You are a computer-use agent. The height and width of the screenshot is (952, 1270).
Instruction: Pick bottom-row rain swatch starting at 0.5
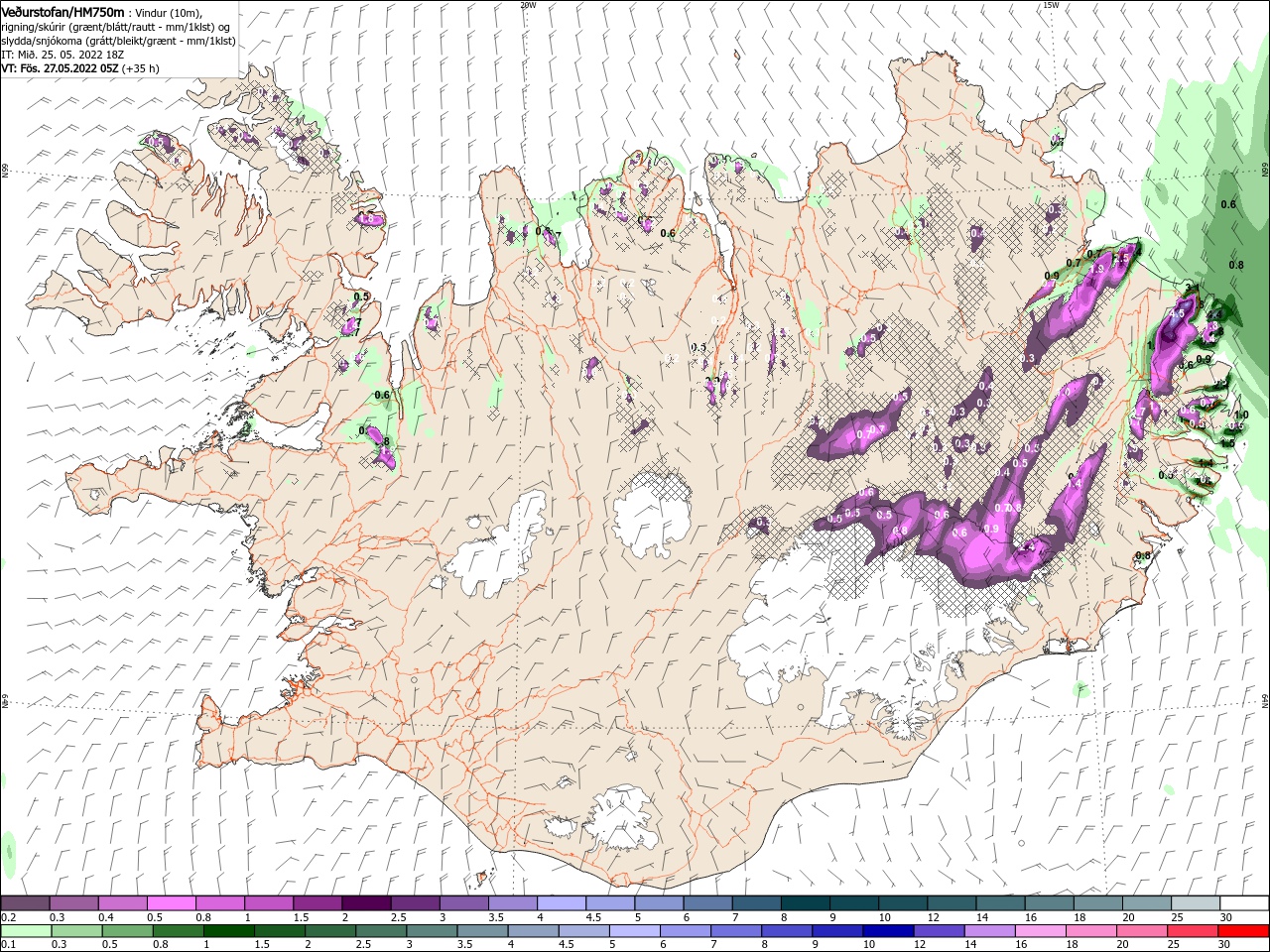pyautogui.click(x=126, y=931)
